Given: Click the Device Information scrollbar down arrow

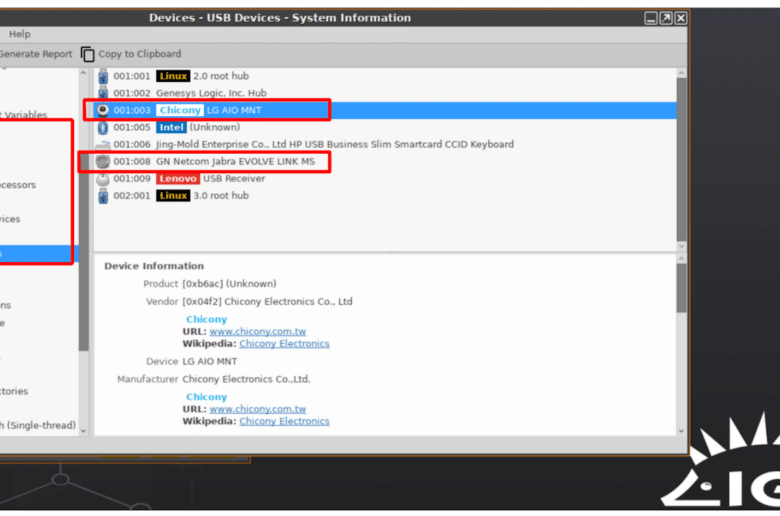Looking at the screenshot, I should pyautogui.click(x=682, y=431).
